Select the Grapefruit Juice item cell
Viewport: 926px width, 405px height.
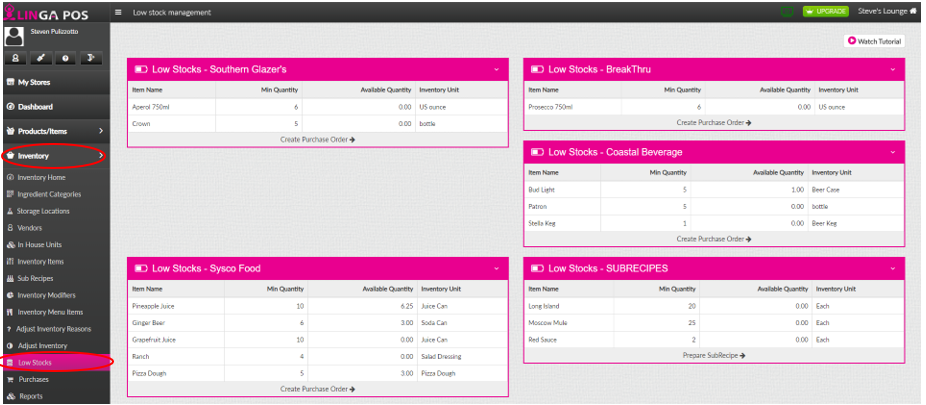pyautogui.click(x=177, y=339)
